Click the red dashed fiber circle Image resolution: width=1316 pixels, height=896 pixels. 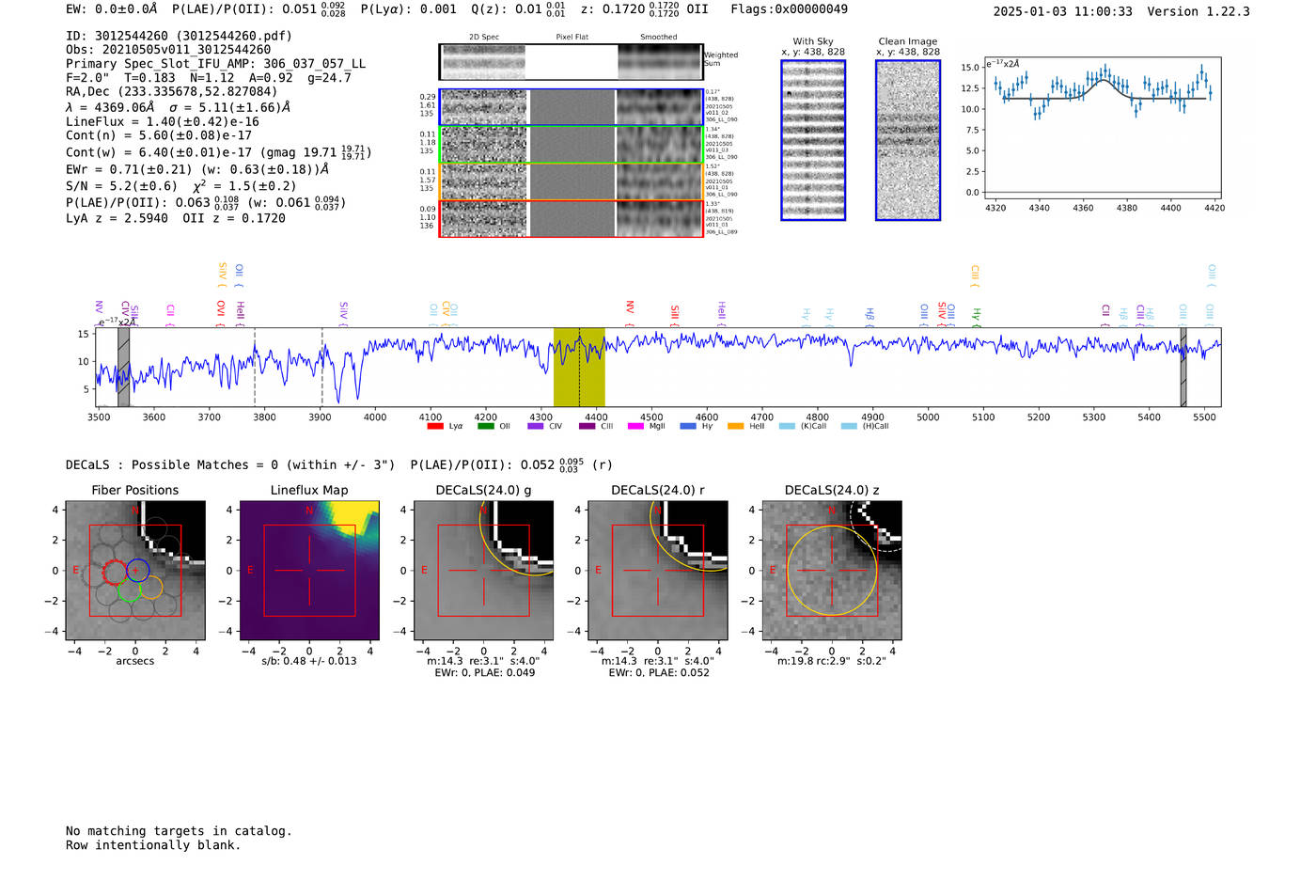114,572
